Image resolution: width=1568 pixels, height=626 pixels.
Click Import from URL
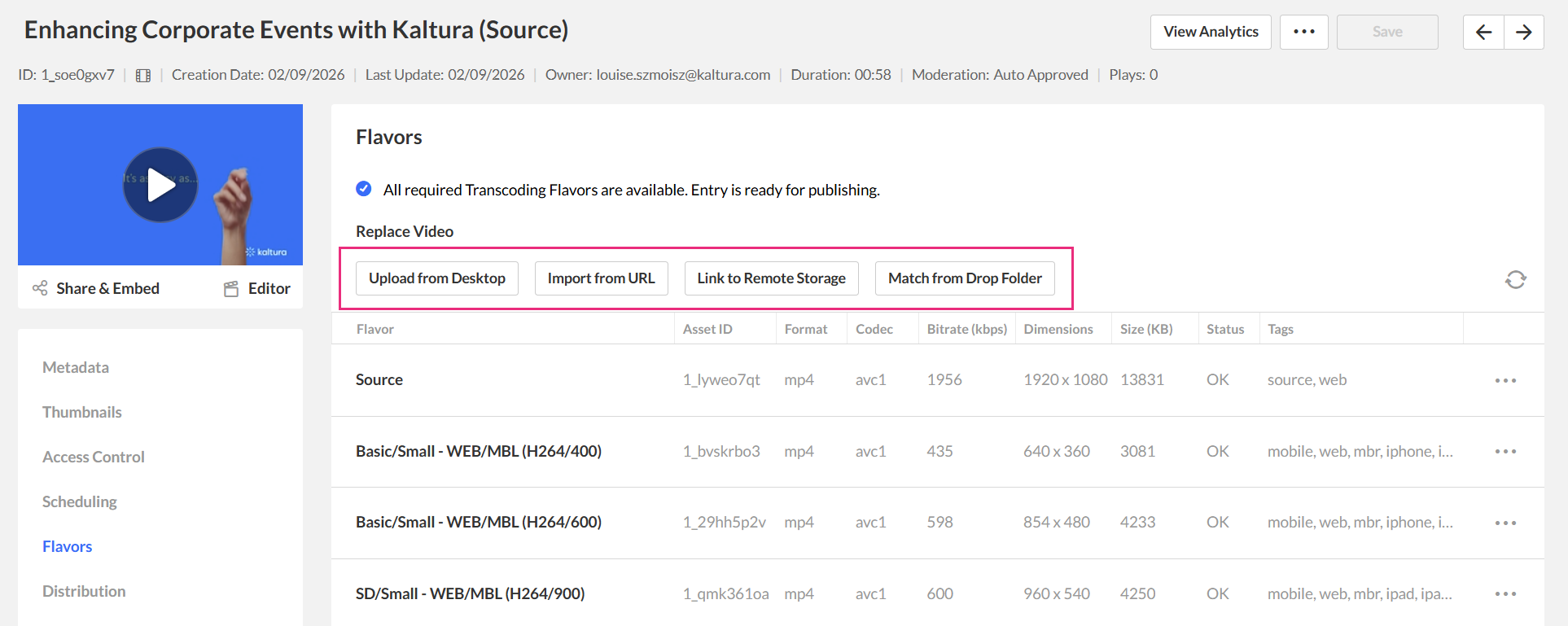coord(601,278)
